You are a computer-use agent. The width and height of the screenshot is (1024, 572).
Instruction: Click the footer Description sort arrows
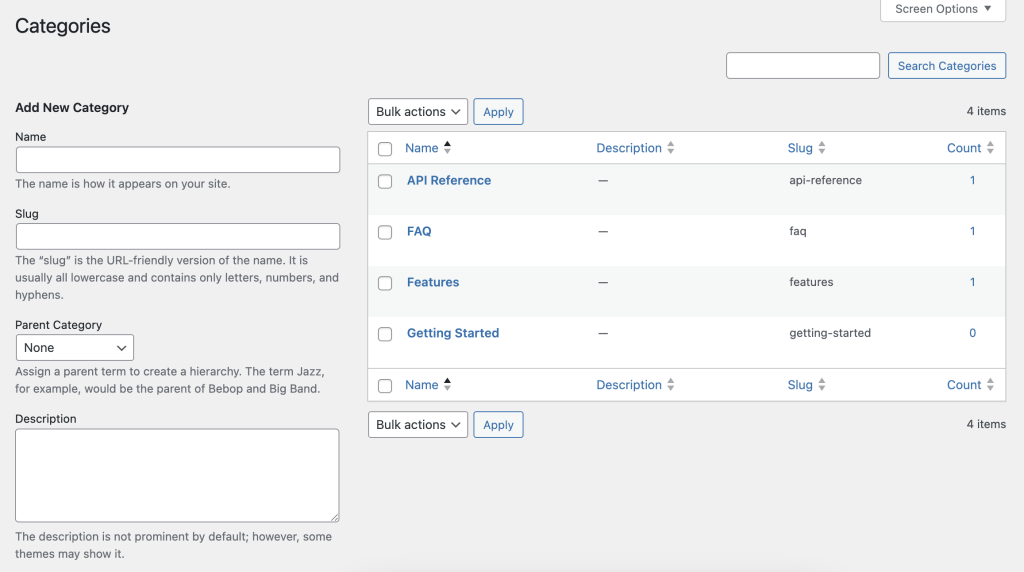click(x=671, y=385)
